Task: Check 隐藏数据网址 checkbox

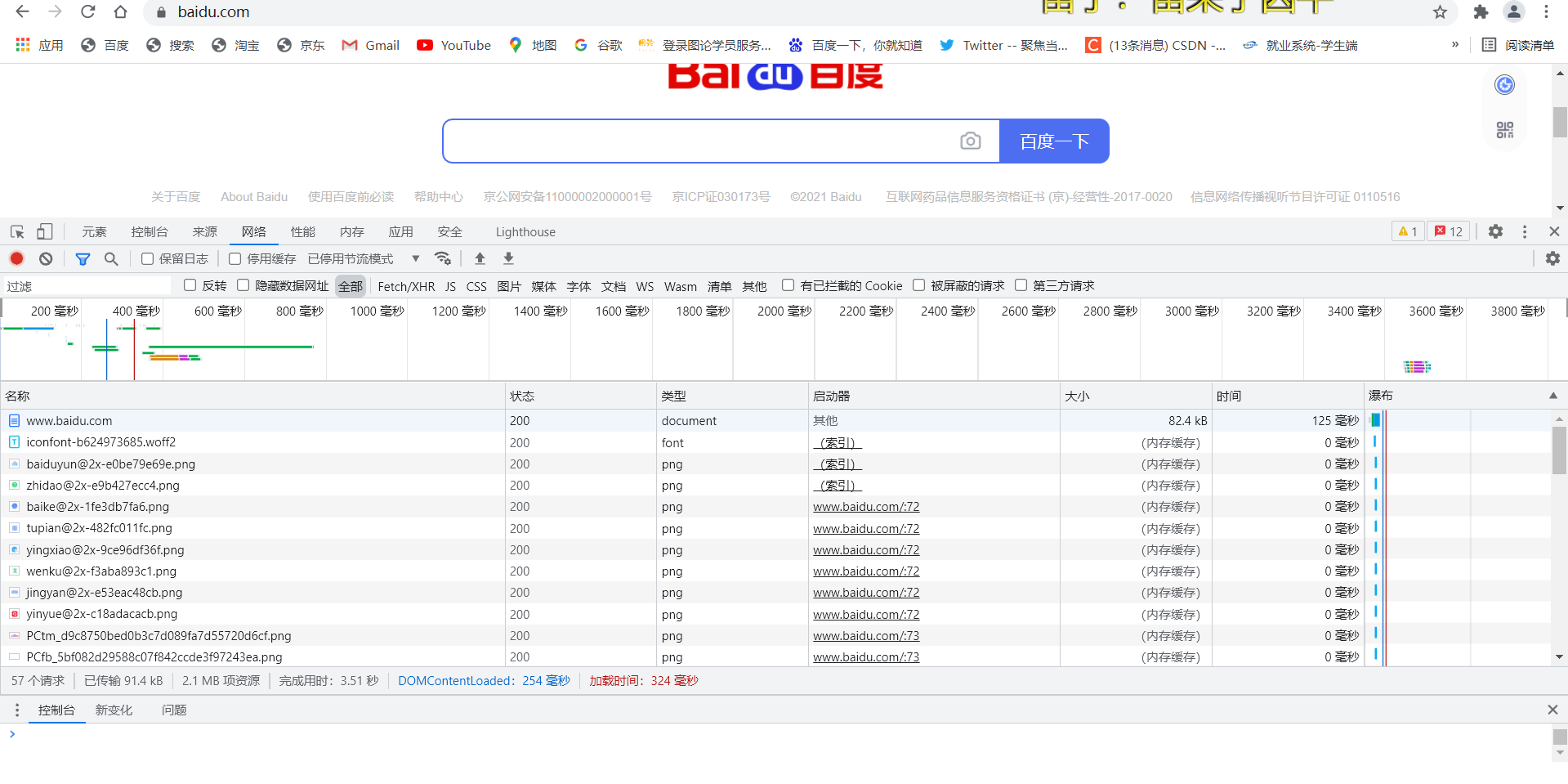Action: pyautogui.click(x=243, y=285)
